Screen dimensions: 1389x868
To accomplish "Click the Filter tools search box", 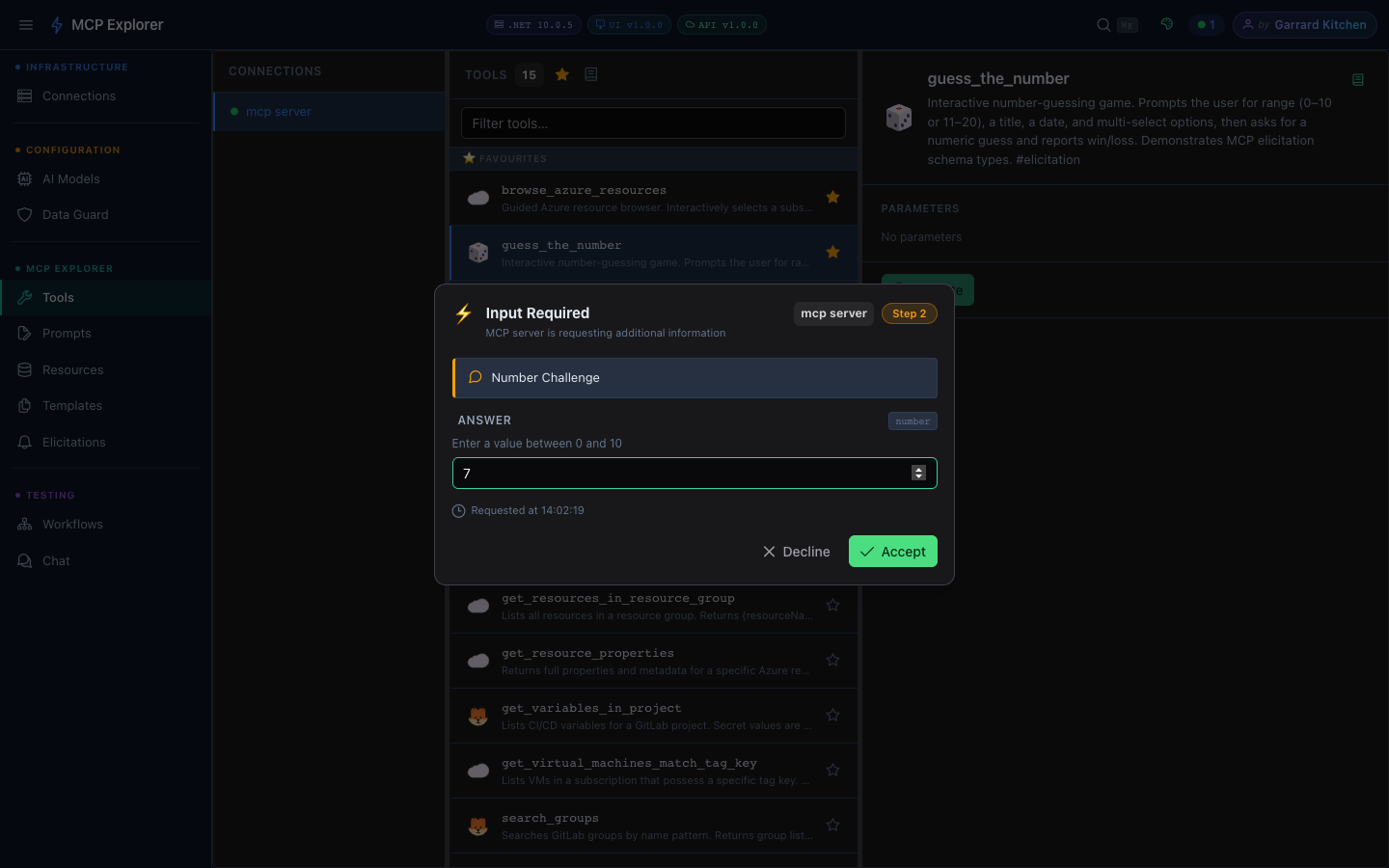I will (x=653, y=123).
